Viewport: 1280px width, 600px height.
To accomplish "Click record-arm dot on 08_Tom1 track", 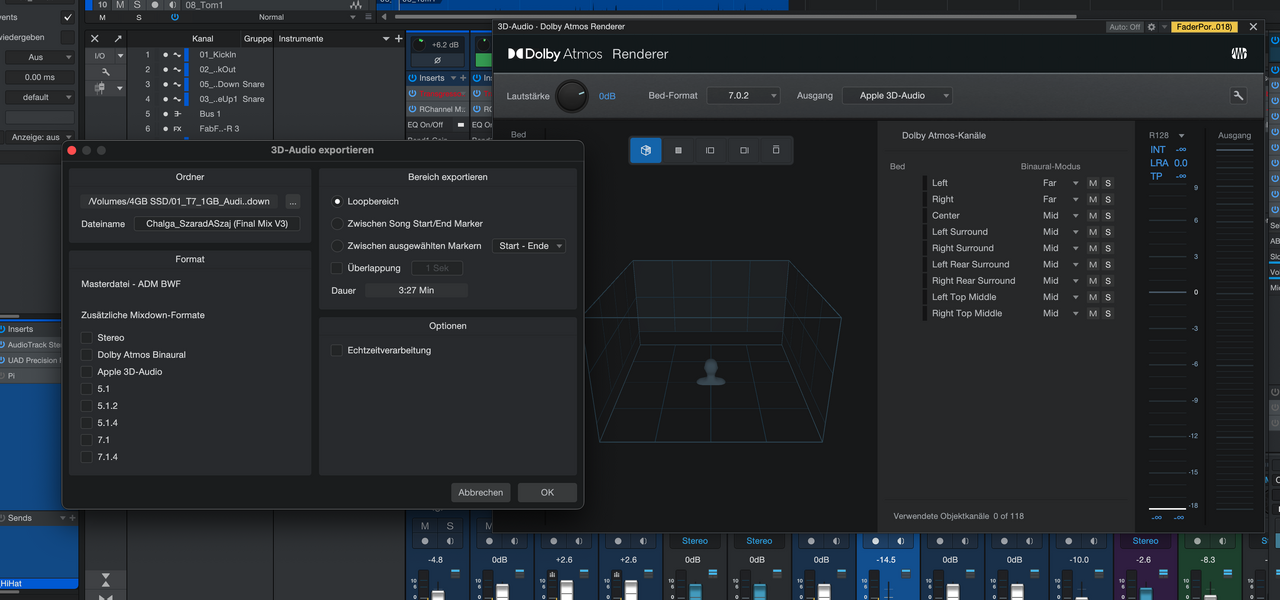I will 154,5.
